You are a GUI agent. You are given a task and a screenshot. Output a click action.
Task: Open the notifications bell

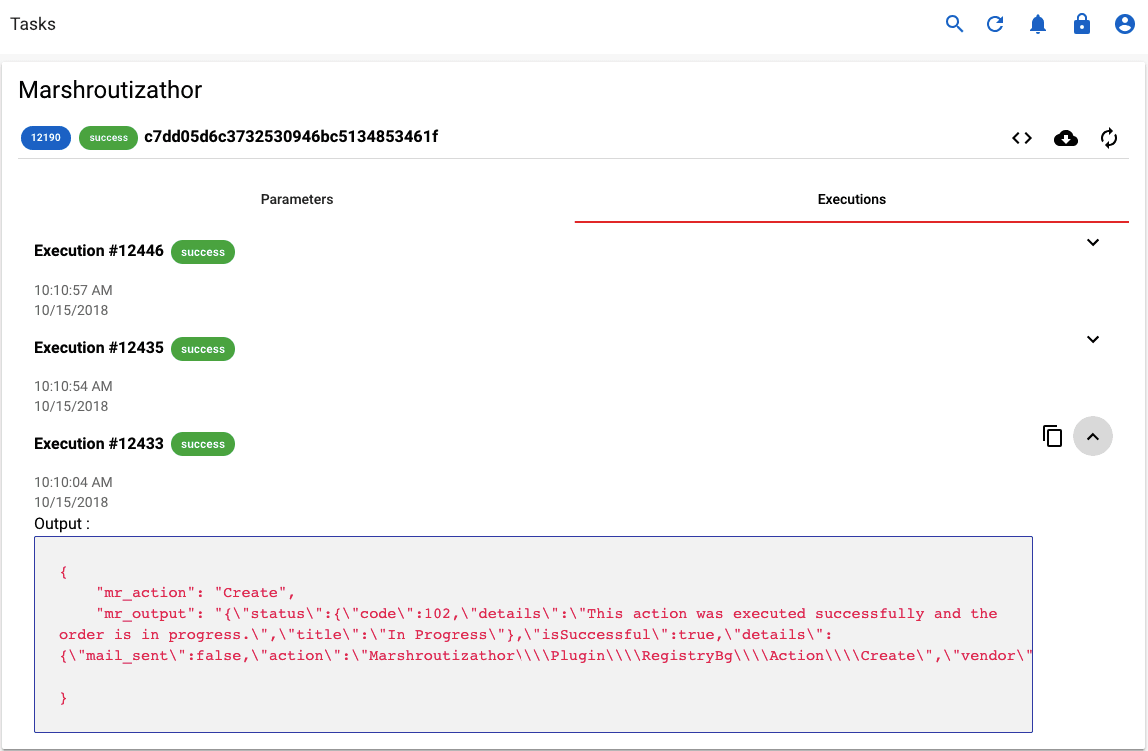coord(1038,23)
